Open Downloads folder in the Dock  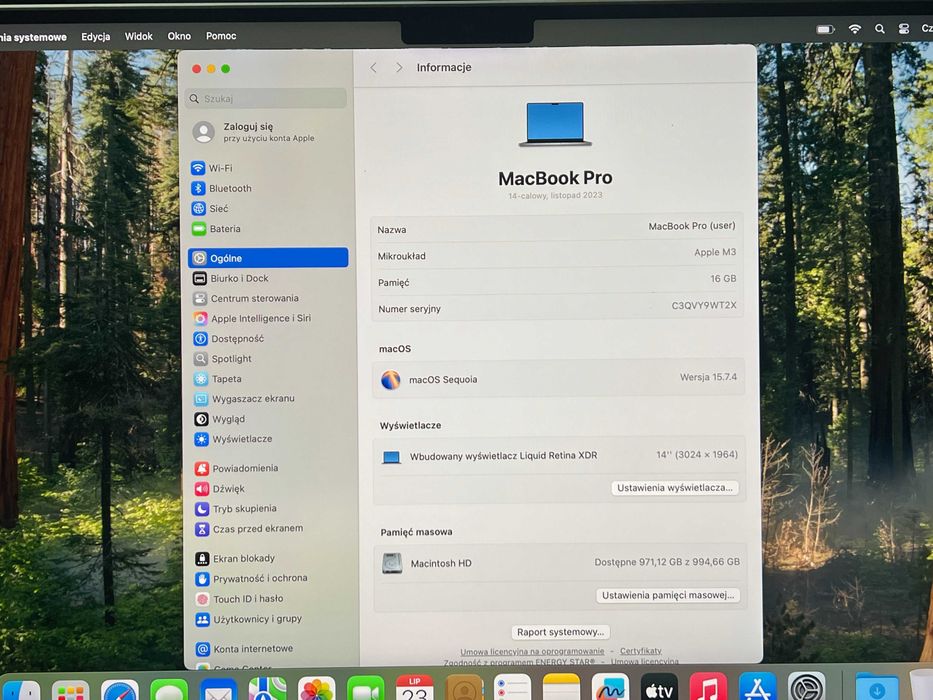coord(876,688)
